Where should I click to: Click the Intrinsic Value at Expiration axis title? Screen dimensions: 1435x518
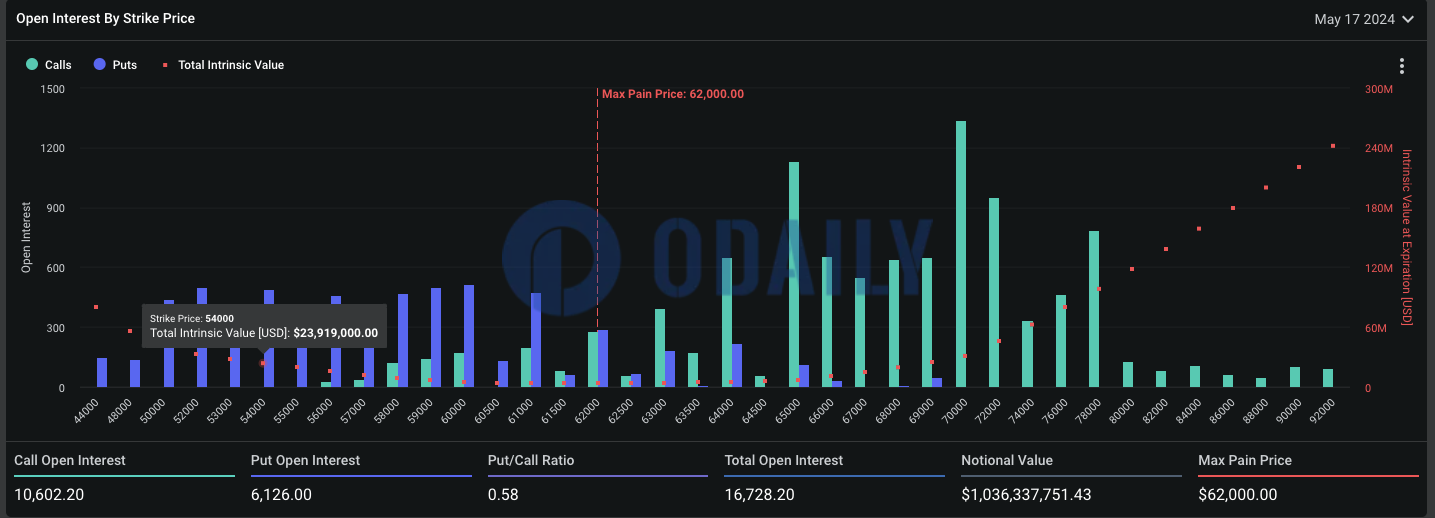click(1406, 237)
